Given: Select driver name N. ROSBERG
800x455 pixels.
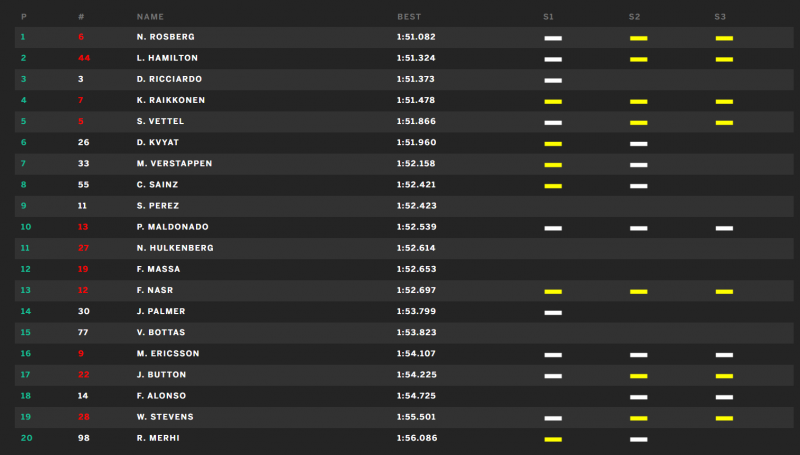Looking at the screenshot, I should pos(165,37).
